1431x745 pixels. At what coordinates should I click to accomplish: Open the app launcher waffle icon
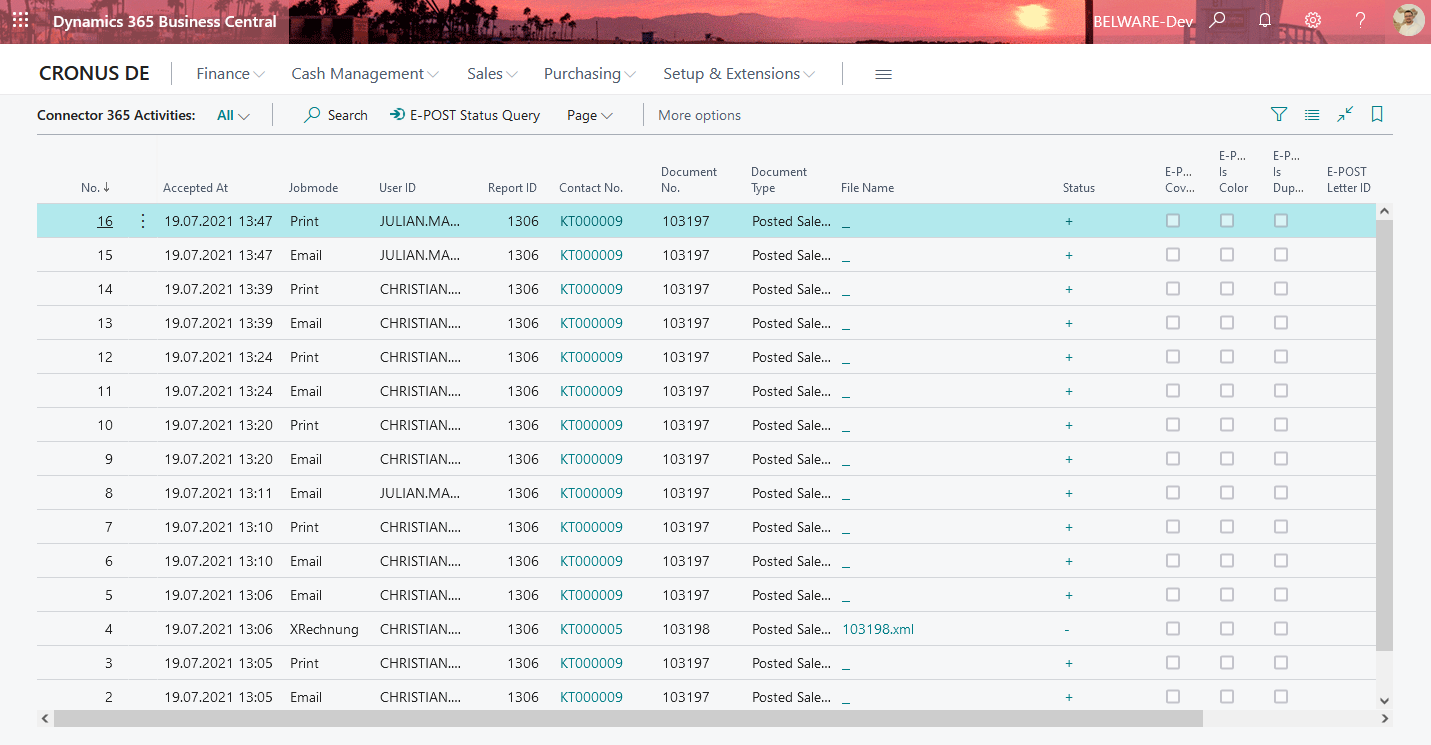pyautogui.click(x=20, y=20)
